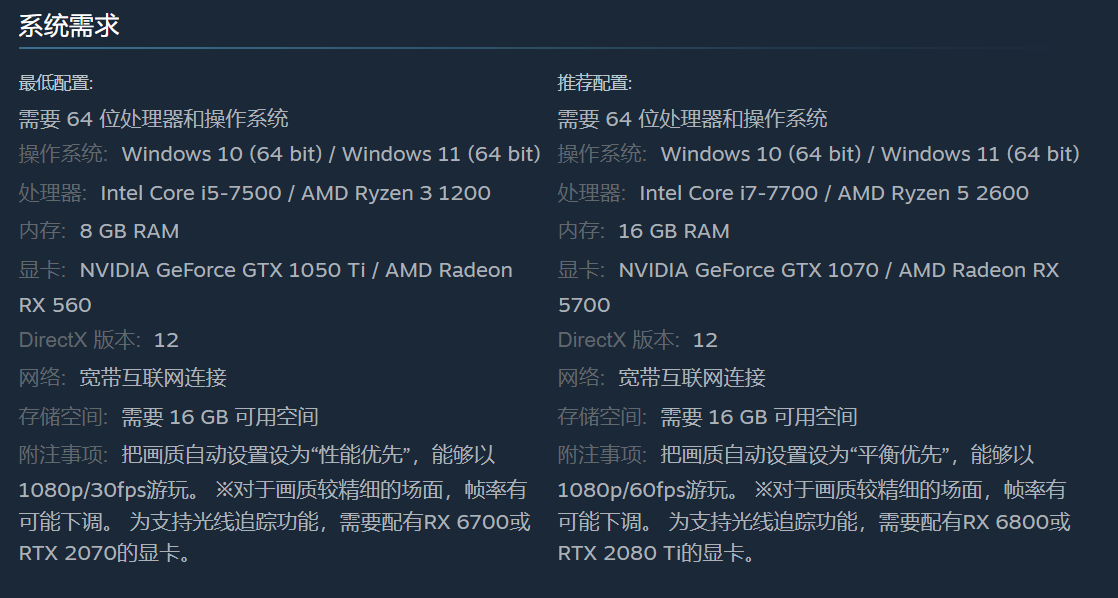The height and width of the screenshot is (598, 1118).
Task: Click the 宽带互联网连接 text in 推荐配置
Action: (x=692, y=378)
